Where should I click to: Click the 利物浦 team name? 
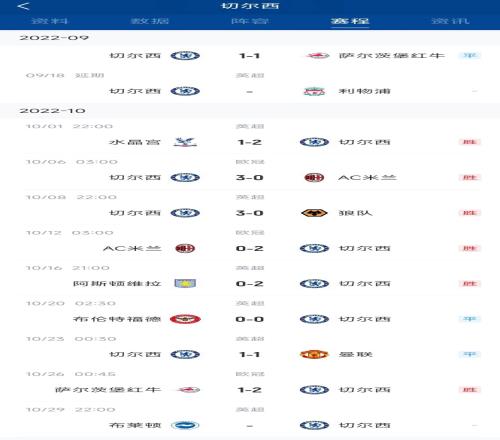click(364, 91)
